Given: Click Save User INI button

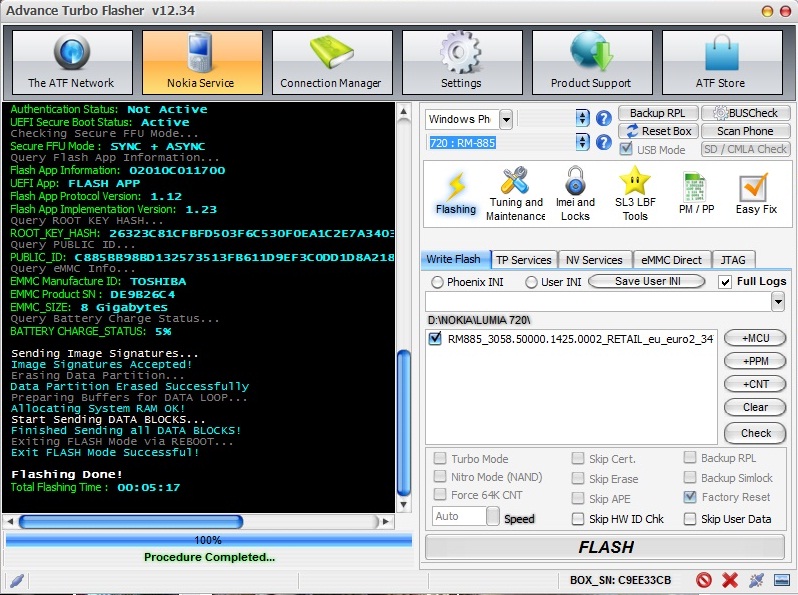Looking at the screenshot, I should (x=647, y=281).
